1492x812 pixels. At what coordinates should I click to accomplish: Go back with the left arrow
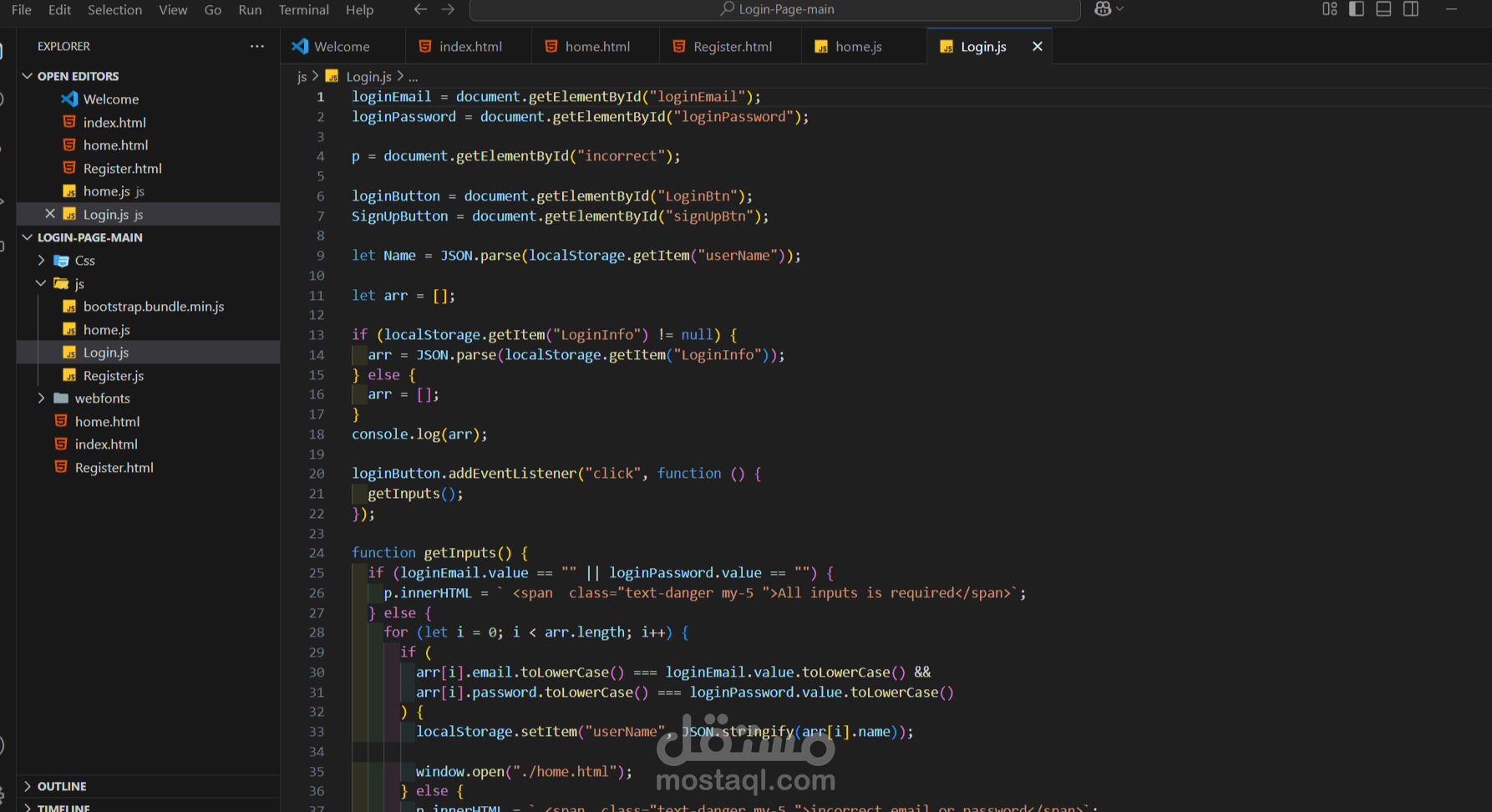(x=420, y=9)
